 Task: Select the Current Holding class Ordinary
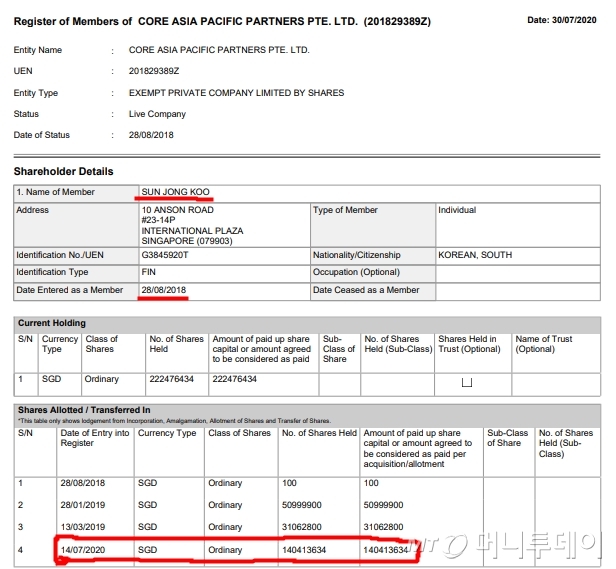[101, 379]
